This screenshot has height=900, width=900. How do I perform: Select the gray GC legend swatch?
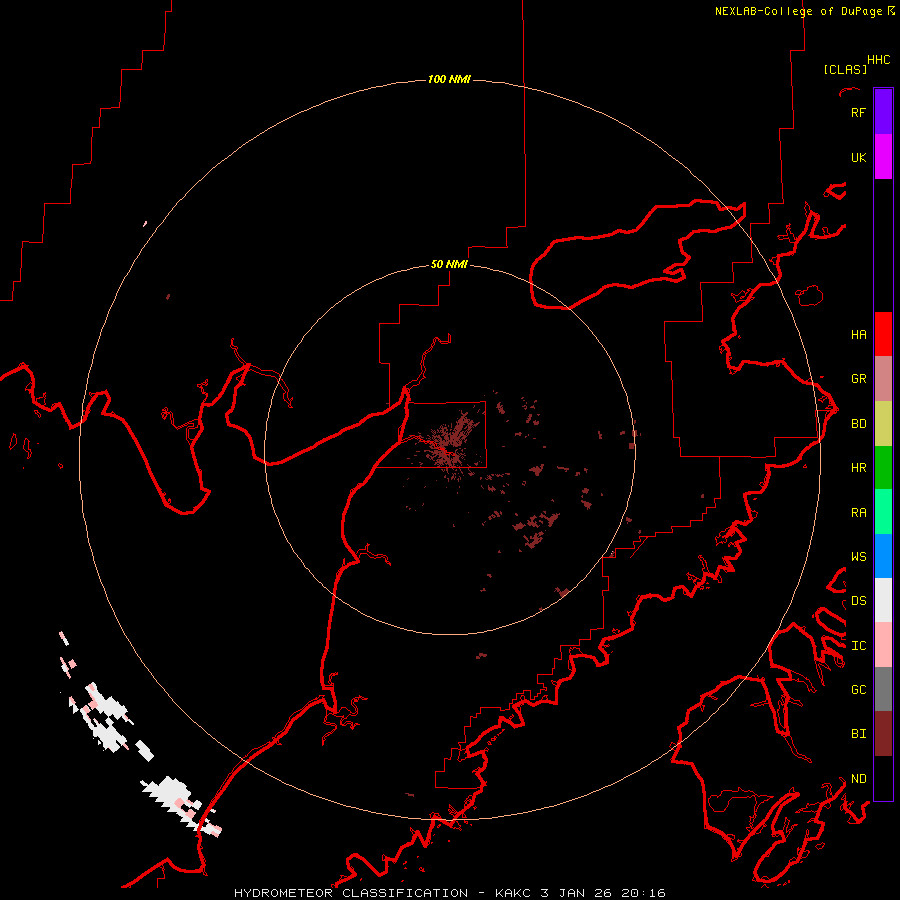click(883, 689)
